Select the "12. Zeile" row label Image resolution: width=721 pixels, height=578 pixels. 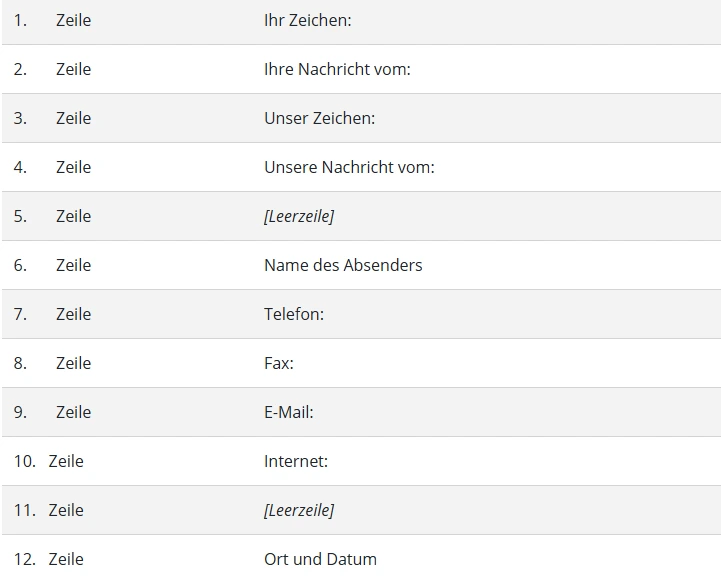pos(49,559)
